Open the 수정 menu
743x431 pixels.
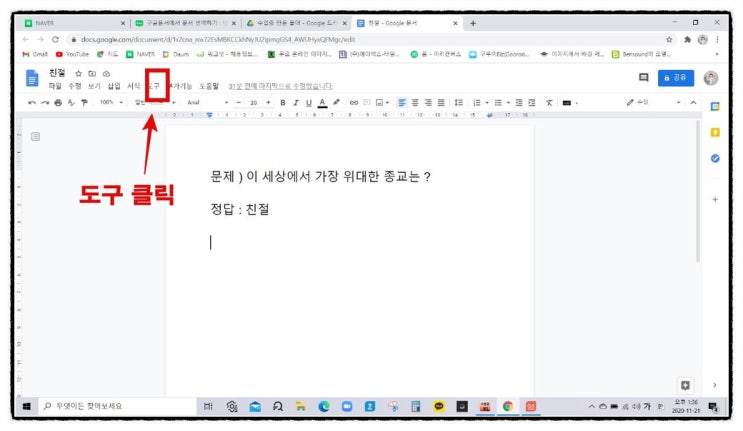pos(75,86)
